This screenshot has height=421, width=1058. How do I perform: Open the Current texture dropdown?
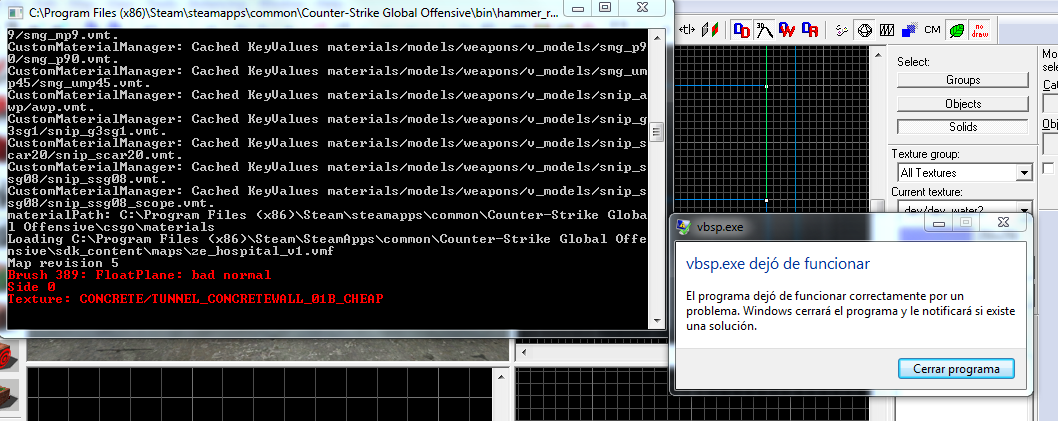pos(1023,208)
